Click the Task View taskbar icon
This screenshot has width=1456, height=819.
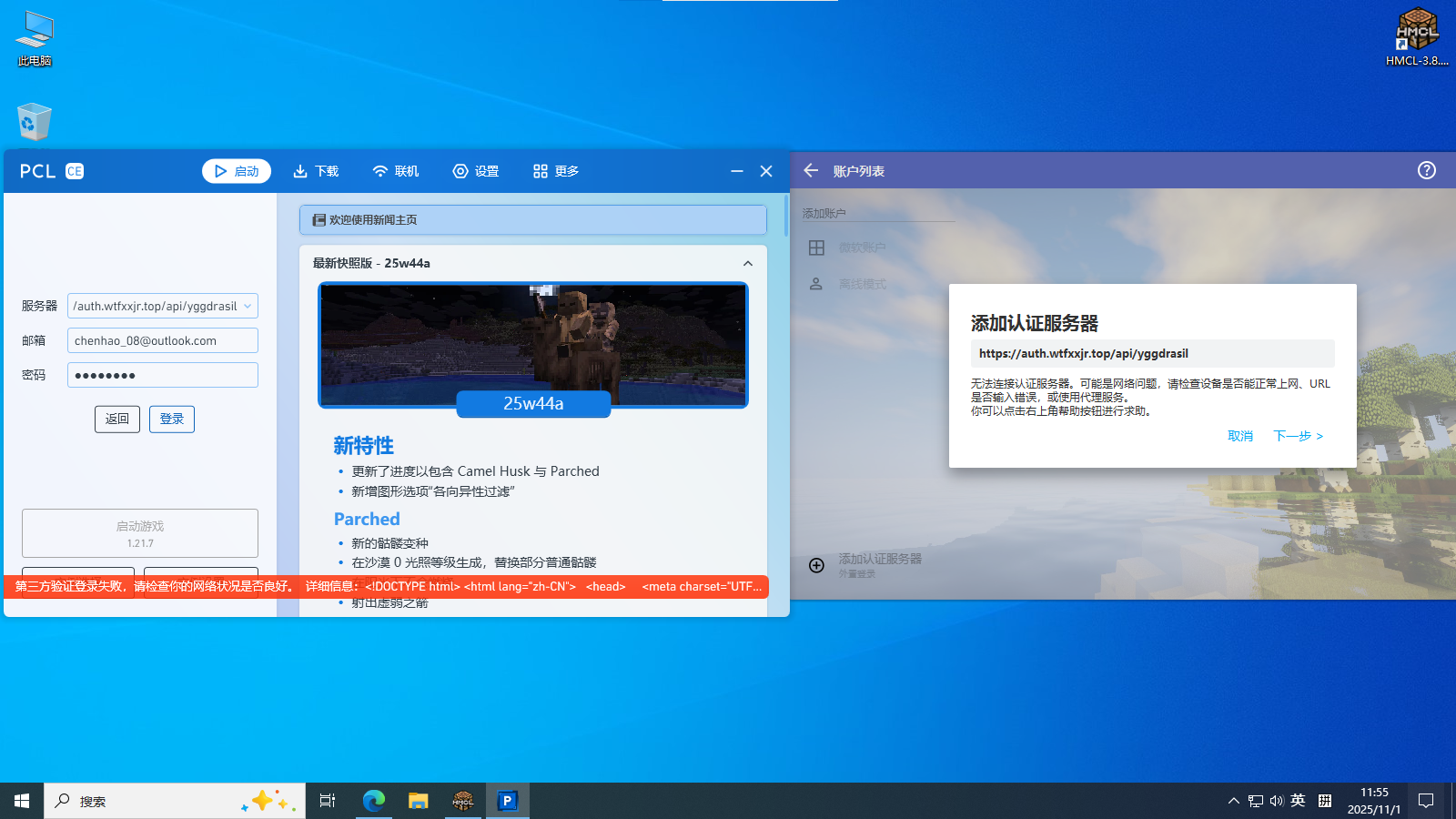328,801
